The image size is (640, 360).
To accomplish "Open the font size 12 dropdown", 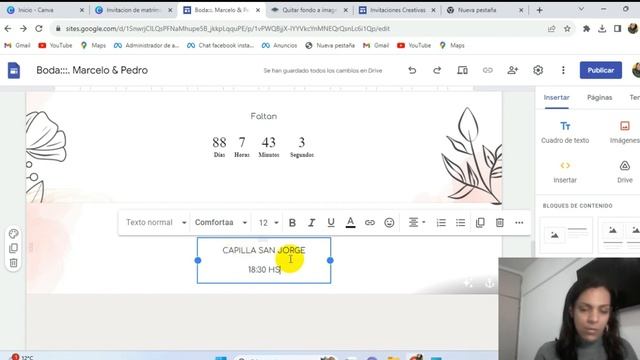I will tap(268, 222).
